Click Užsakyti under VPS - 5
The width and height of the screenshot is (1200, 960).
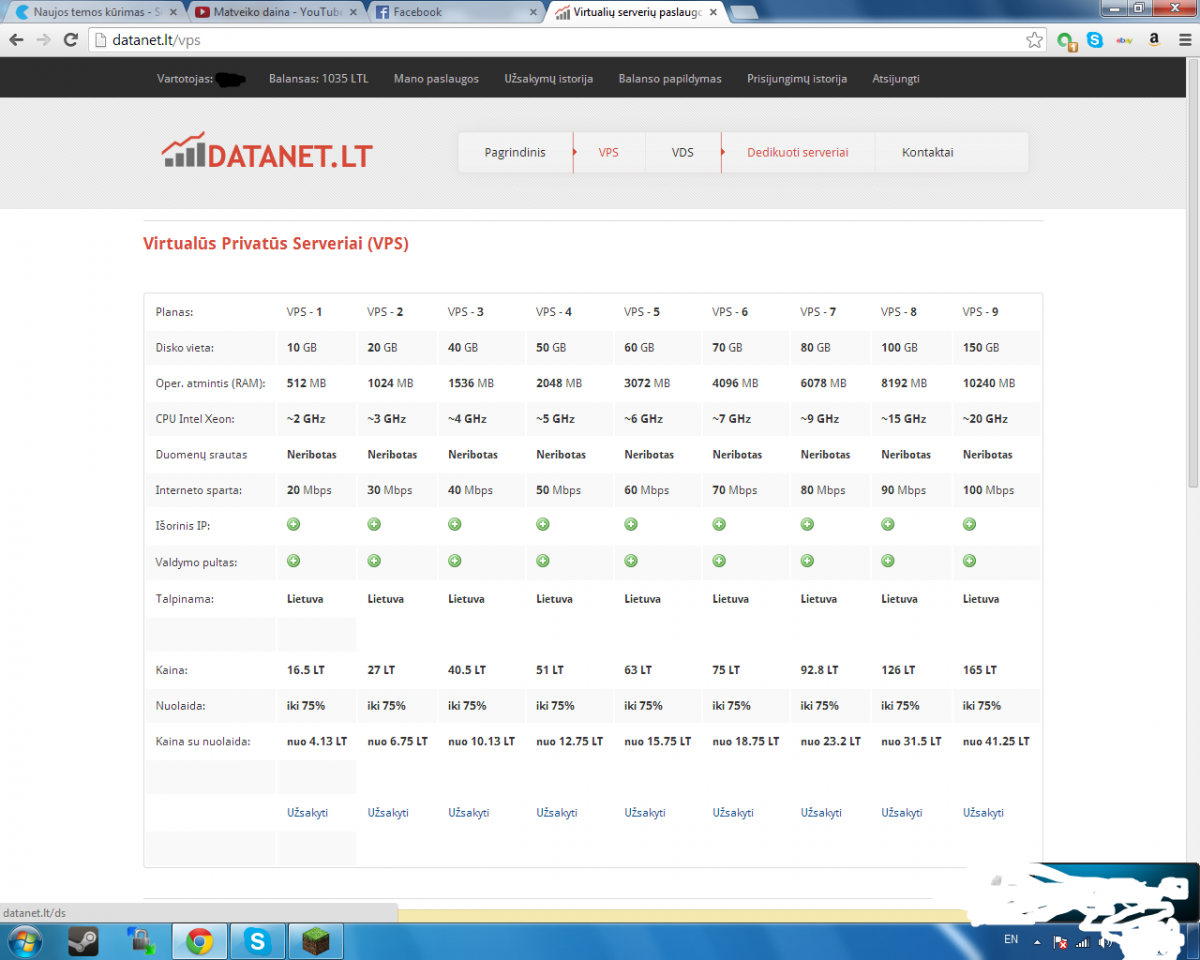click(x=645, y=813)
